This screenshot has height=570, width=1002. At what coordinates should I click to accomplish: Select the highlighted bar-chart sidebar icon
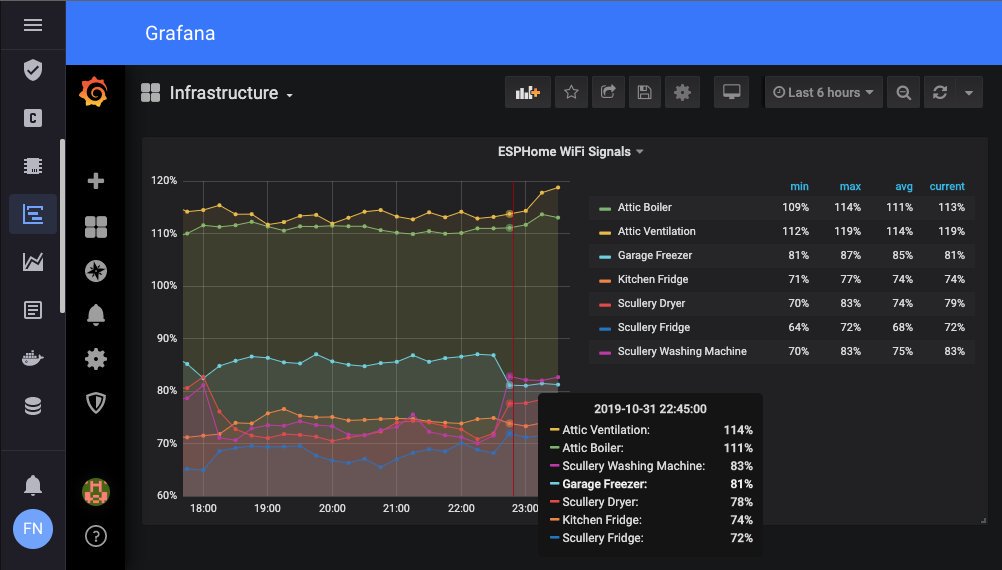[x=33, y=214]
